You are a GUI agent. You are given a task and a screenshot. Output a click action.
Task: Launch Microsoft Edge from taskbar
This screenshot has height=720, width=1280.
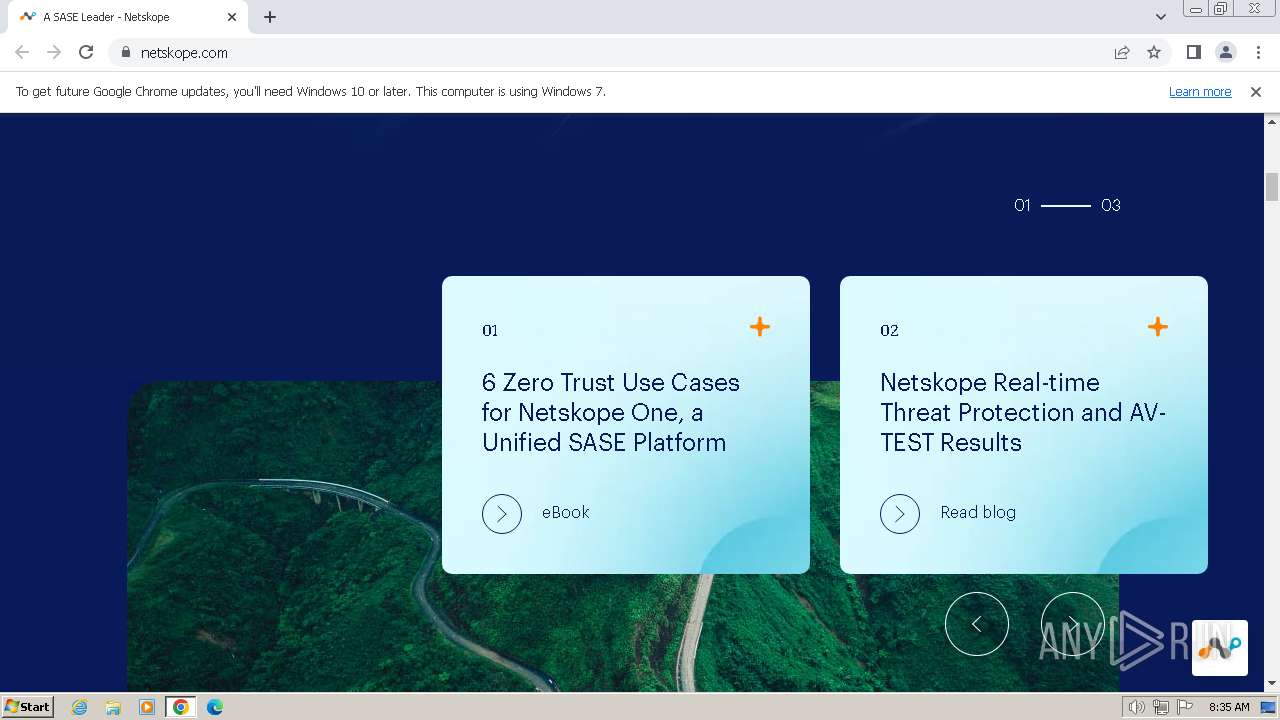point(215,707)
